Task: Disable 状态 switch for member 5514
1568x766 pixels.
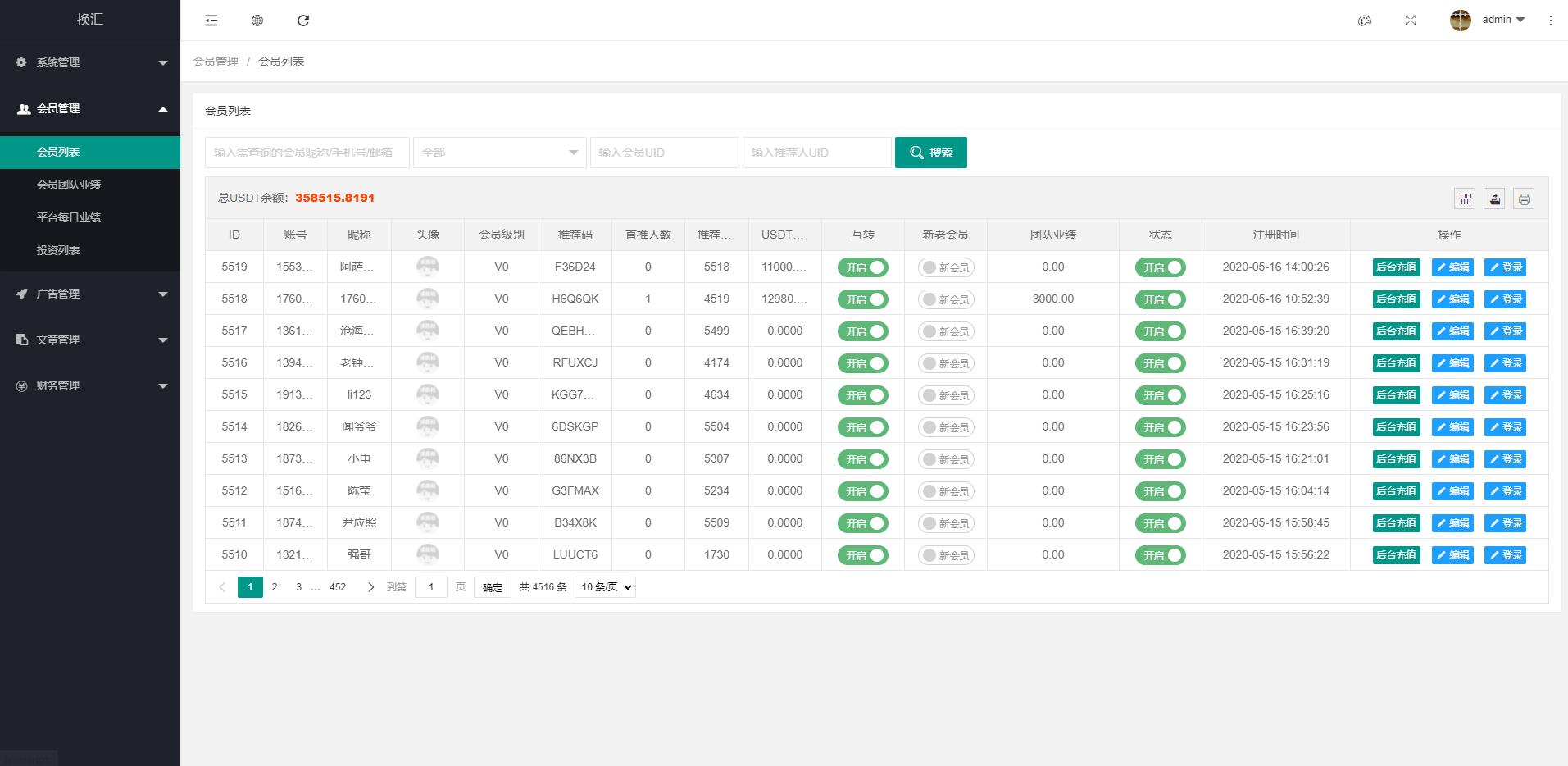Action: [x=1161, y=427]
